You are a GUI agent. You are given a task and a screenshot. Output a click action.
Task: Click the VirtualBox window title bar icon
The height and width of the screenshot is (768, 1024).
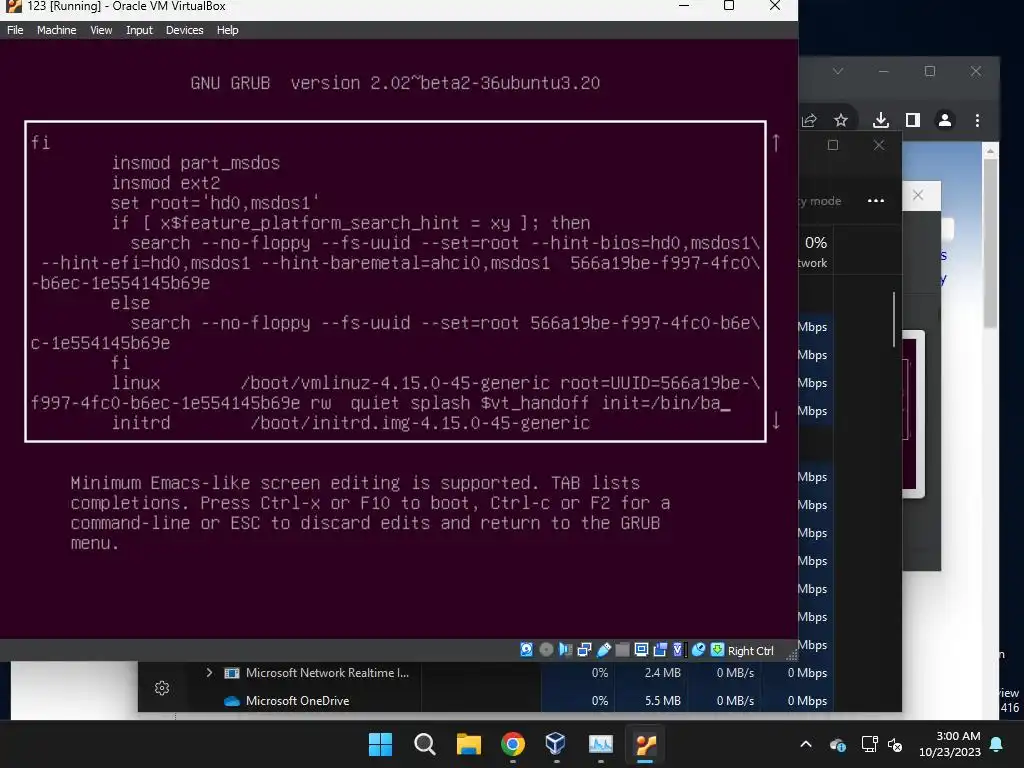click(13, 6)
